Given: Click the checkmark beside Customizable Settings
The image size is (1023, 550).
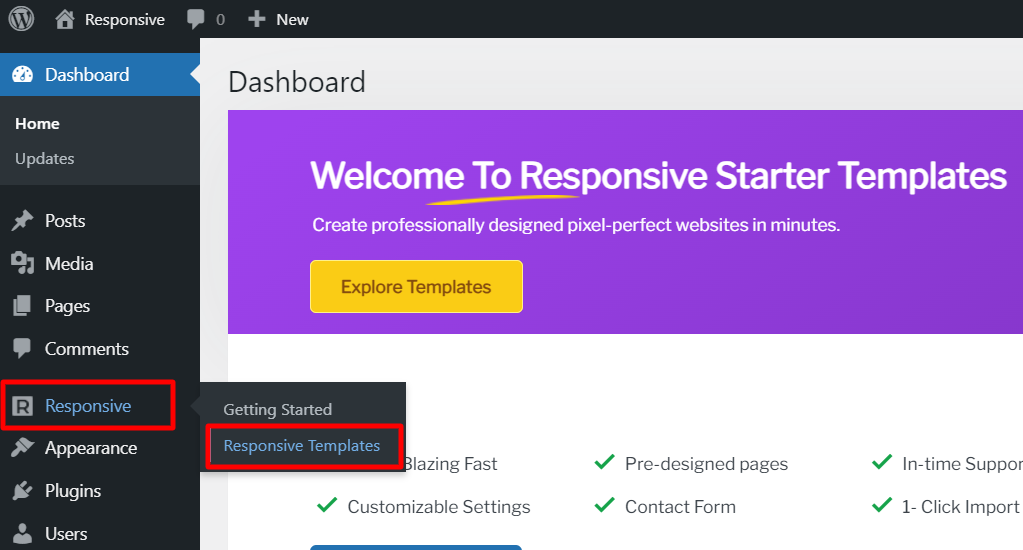Looking at the screenshot, I should [x=327, y=505].
